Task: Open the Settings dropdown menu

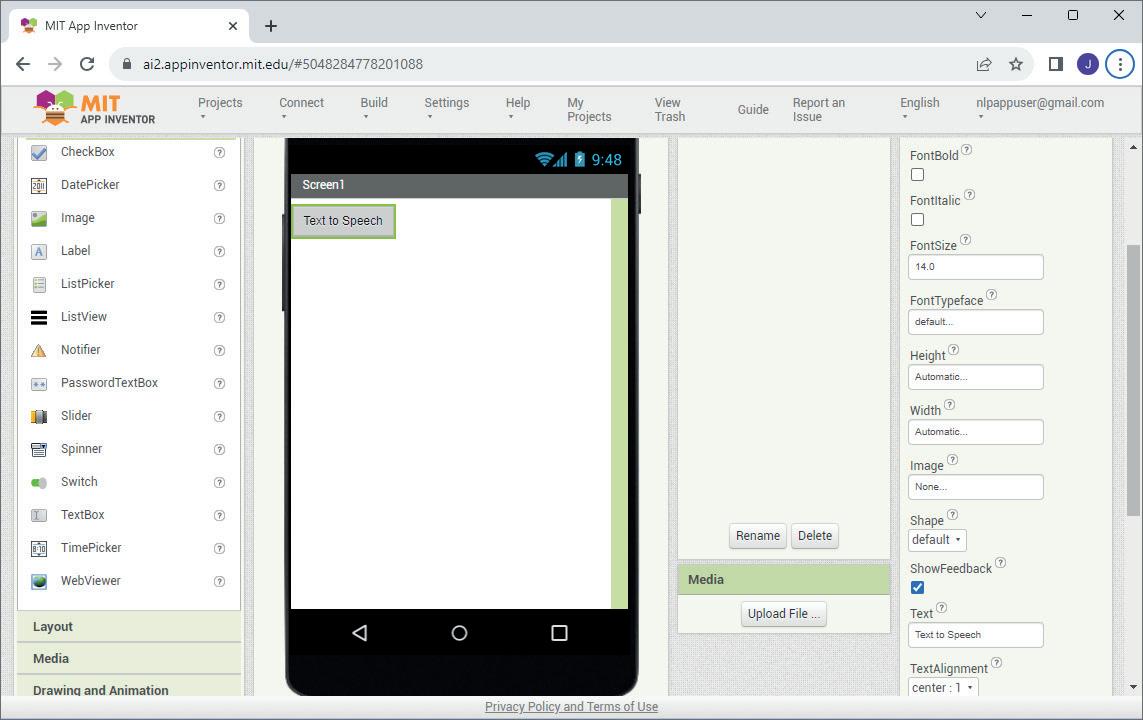Action: pos(446,108)
